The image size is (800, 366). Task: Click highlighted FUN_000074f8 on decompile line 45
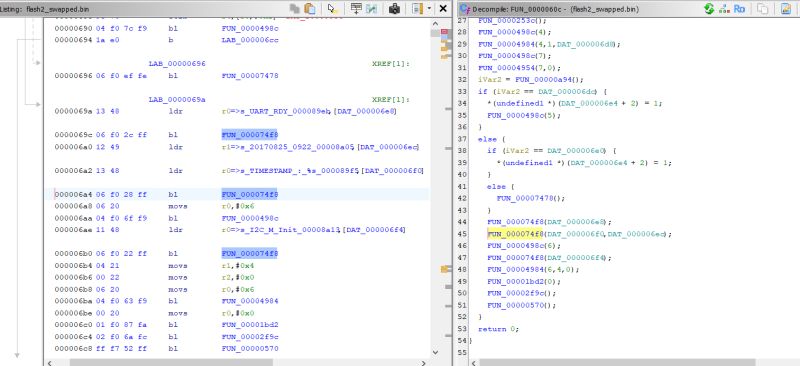pyautogui.click(x=516, y=234)
